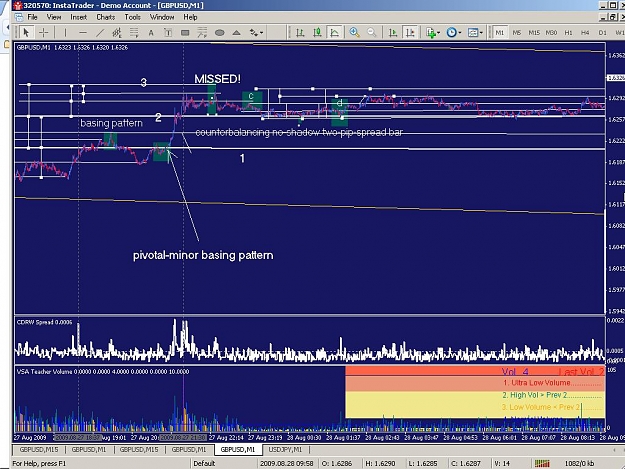
Task: Switch to Line Chart display
Action: click(x=334, y=33)
